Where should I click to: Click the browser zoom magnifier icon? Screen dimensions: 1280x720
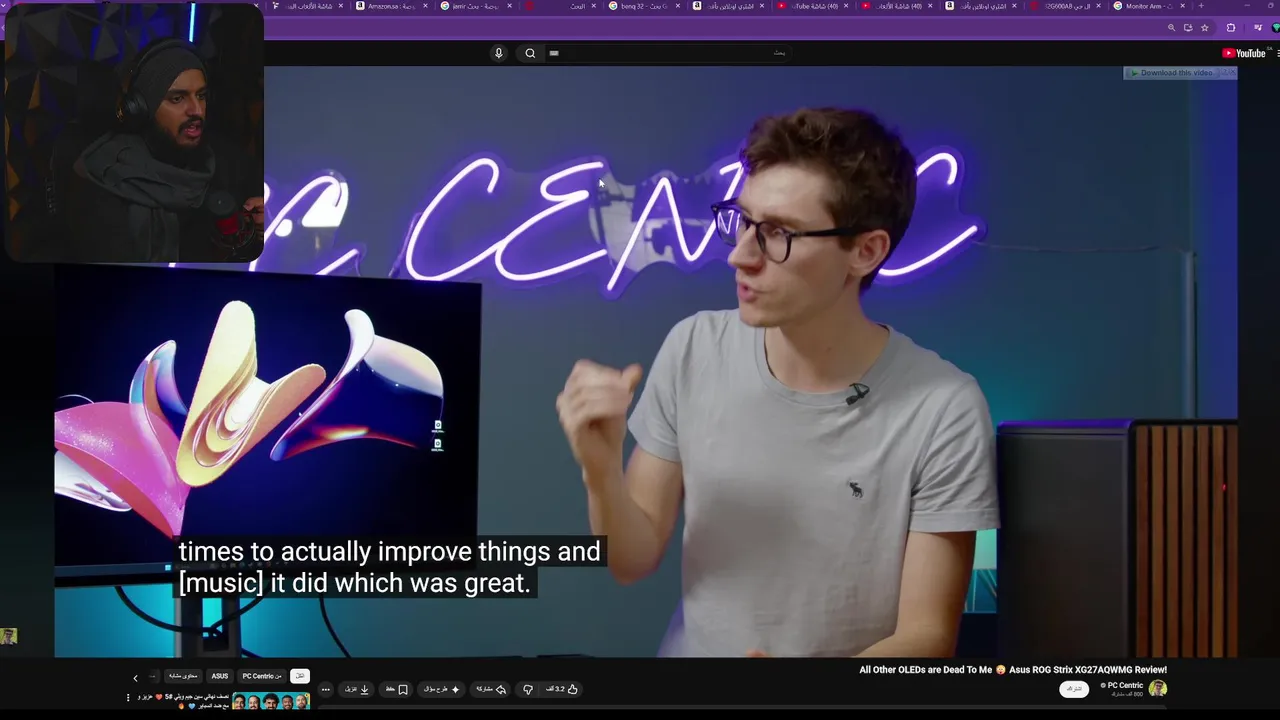[x=1171, y=28]
